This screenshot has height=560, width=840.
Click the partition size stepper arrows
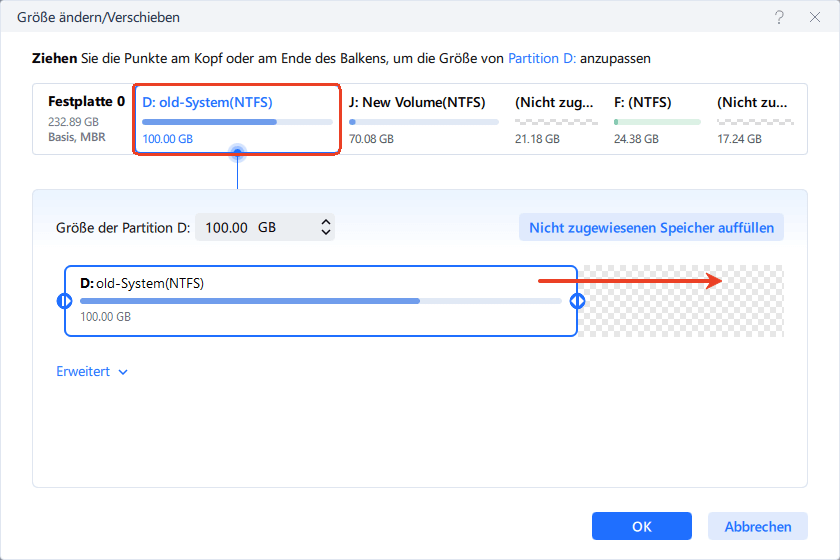click(x=325, y=228)
